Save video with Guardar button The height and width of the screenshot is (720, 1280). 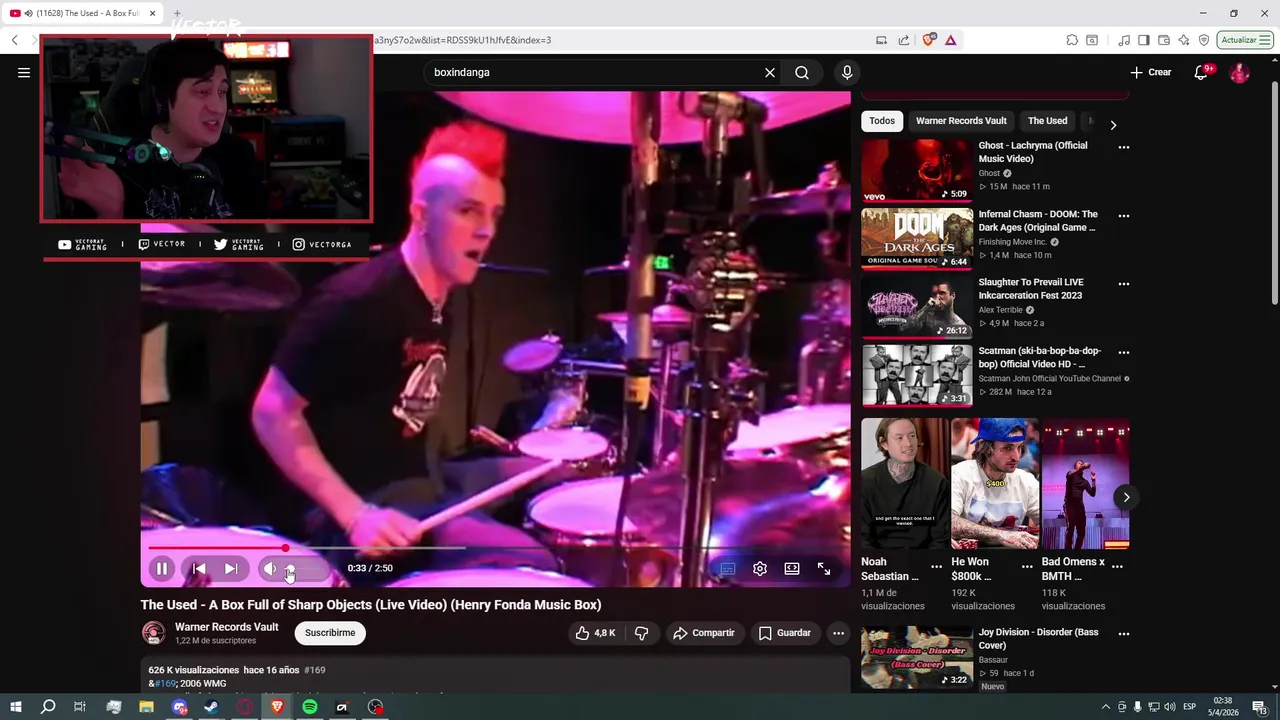pos(785,633)
